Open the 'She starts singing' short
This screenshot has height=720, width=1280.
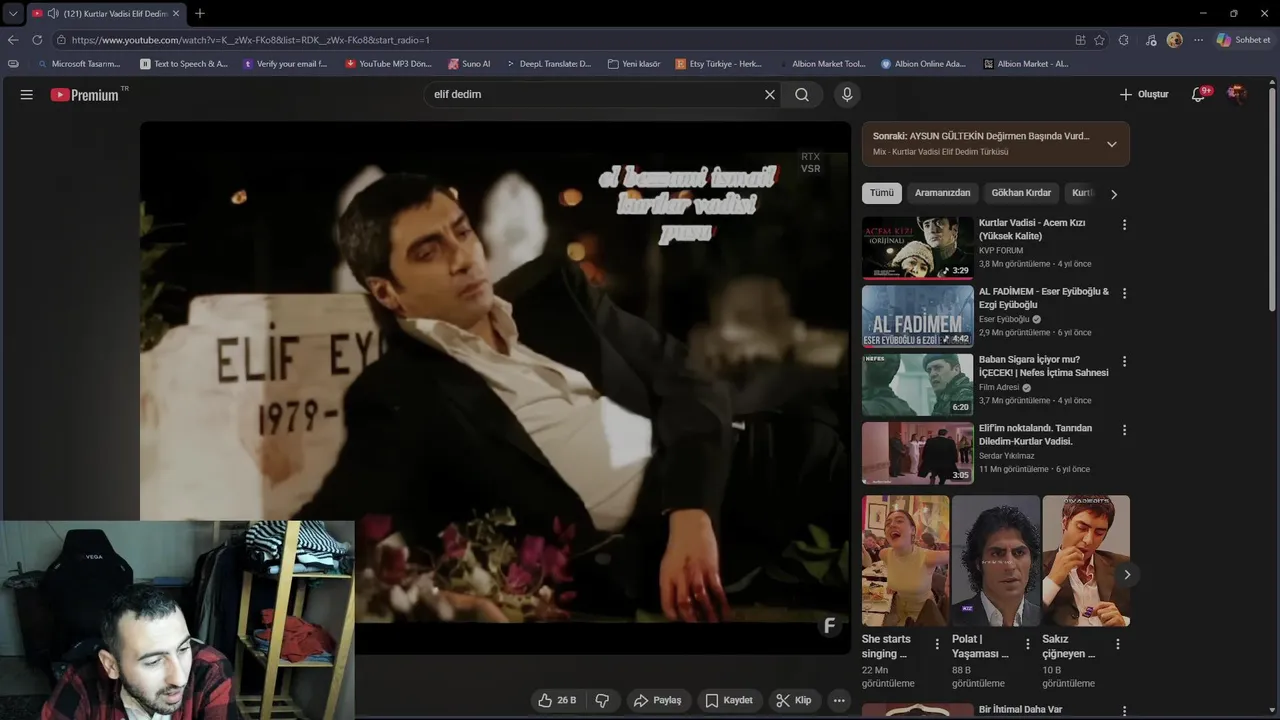(905, 560)
